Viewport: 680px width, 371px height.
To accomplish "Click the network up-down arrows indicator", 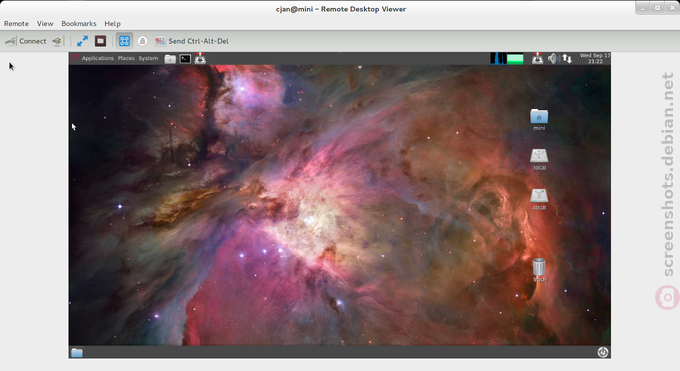I will tap(567, 58).
